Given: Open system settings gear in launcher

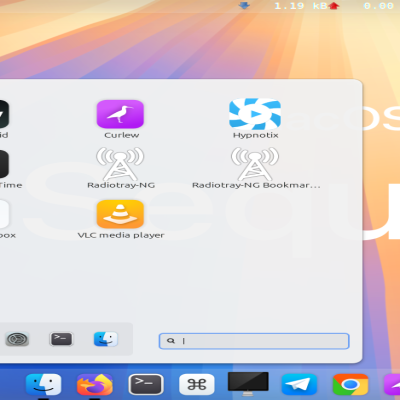Looking at the screenshot, I should coord(17,339).
